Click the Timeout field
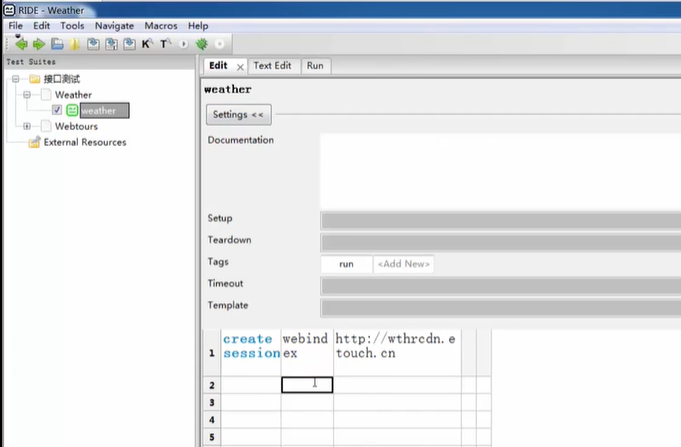 pyautogui.click(x=501, y=286)
